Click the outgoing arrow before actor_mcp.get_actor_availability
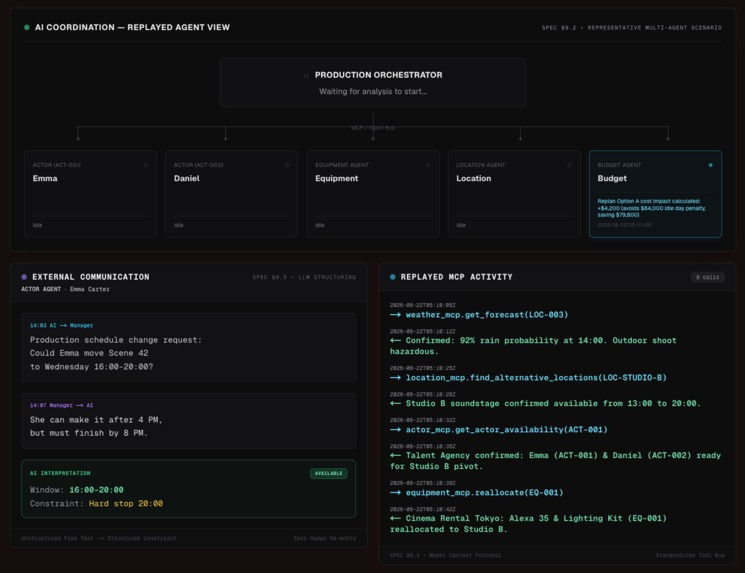The width and height of the screenshot is (745, 573). 395,430
